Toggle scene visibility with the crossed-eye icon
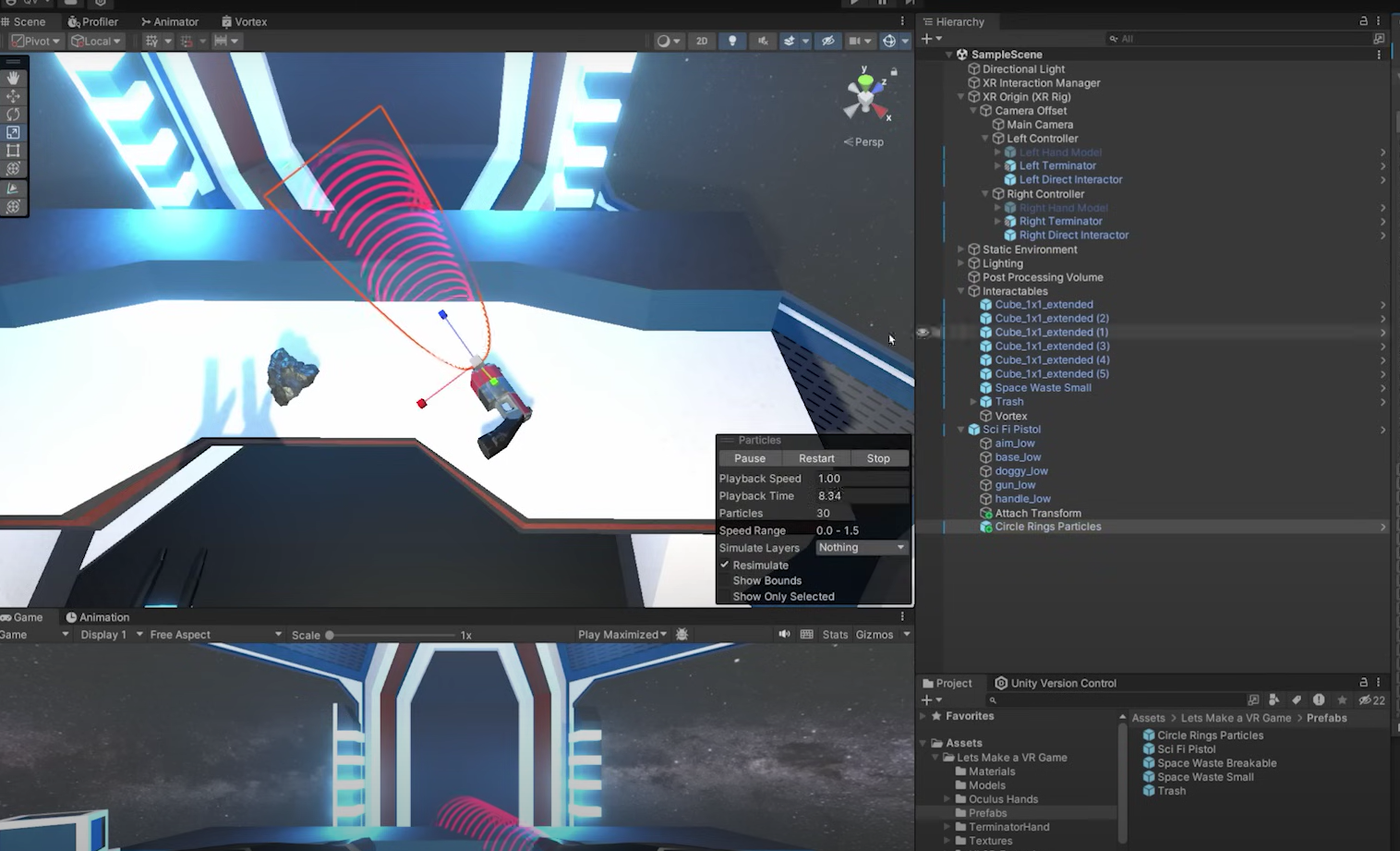The height and width of the screenshot is (851, 1400). point(828,41)
